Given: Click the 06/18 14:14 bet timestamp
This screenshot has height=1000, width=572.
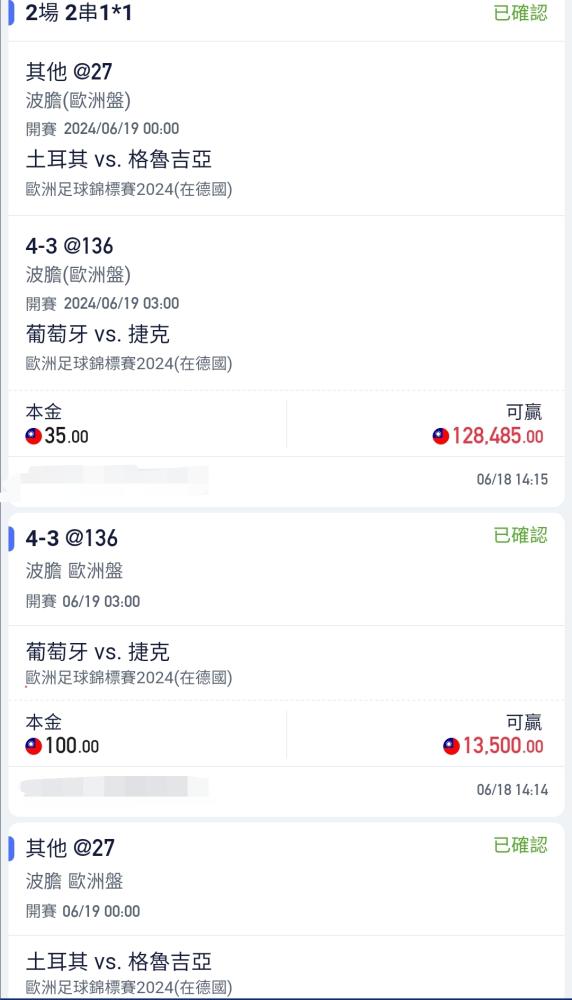Looking at the screenshot, I should pyautogui.click(x=512, y=790).
